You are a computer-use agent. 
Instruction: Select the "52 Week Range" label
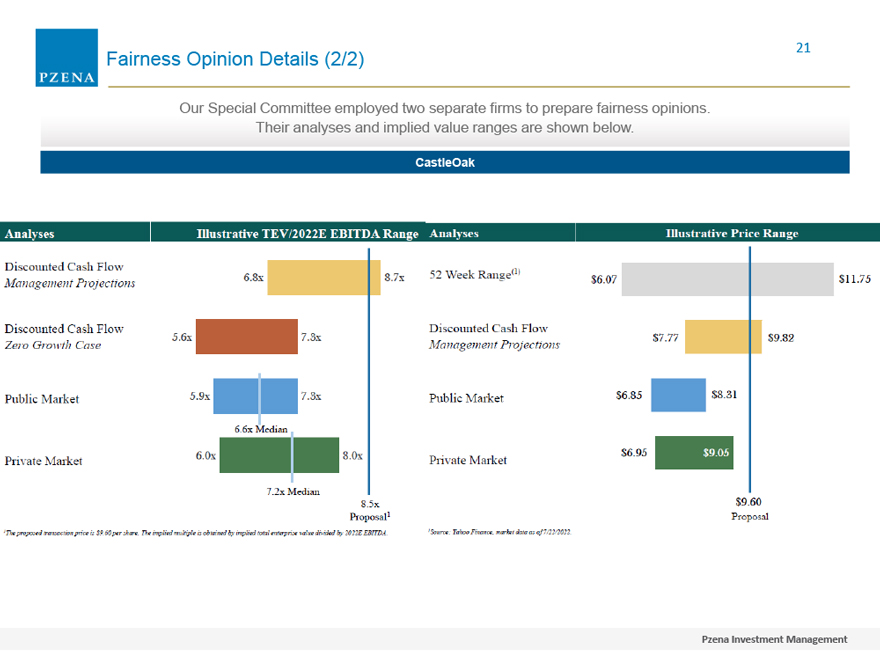[475, 274]
